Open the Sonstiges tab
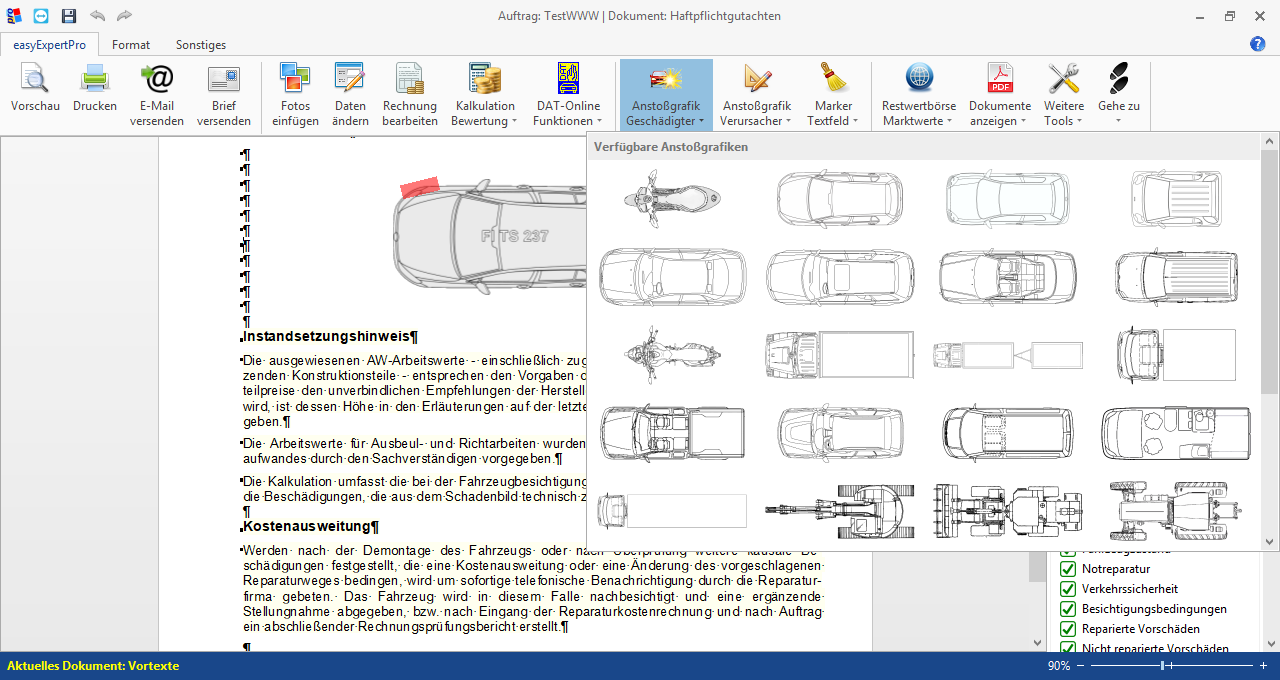The image size is (1280, 680). pyautogui.click(x=201, y=45)
